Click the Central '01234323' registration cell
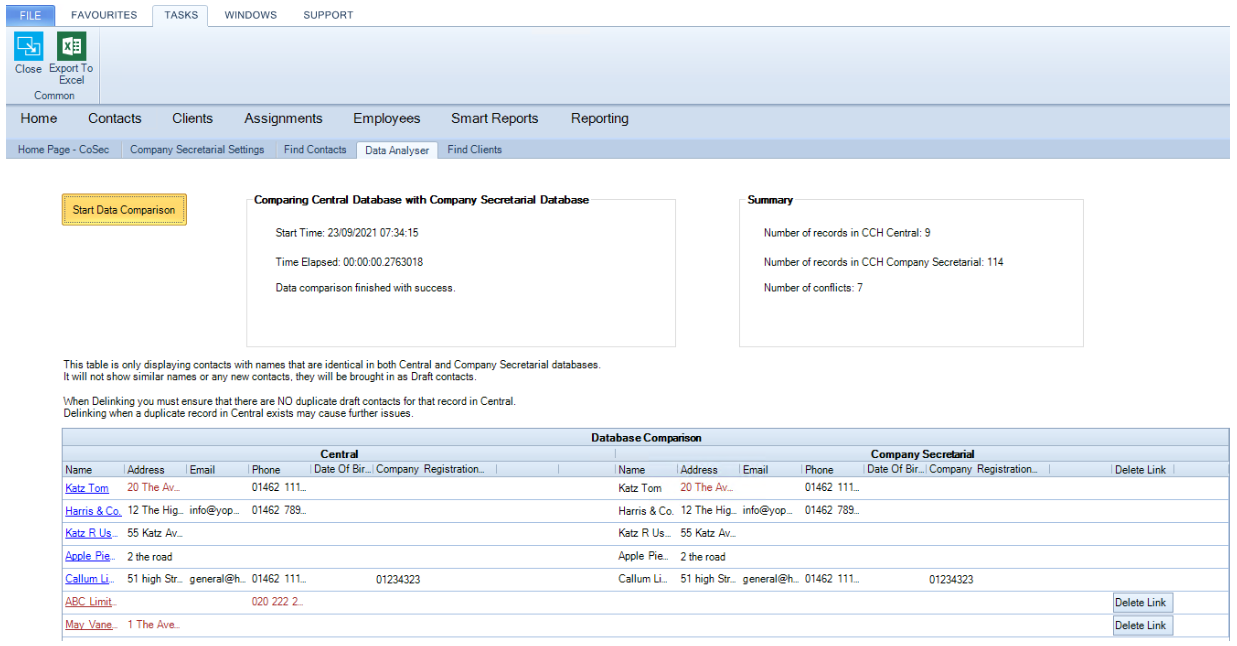 click(x=398, y=580)
